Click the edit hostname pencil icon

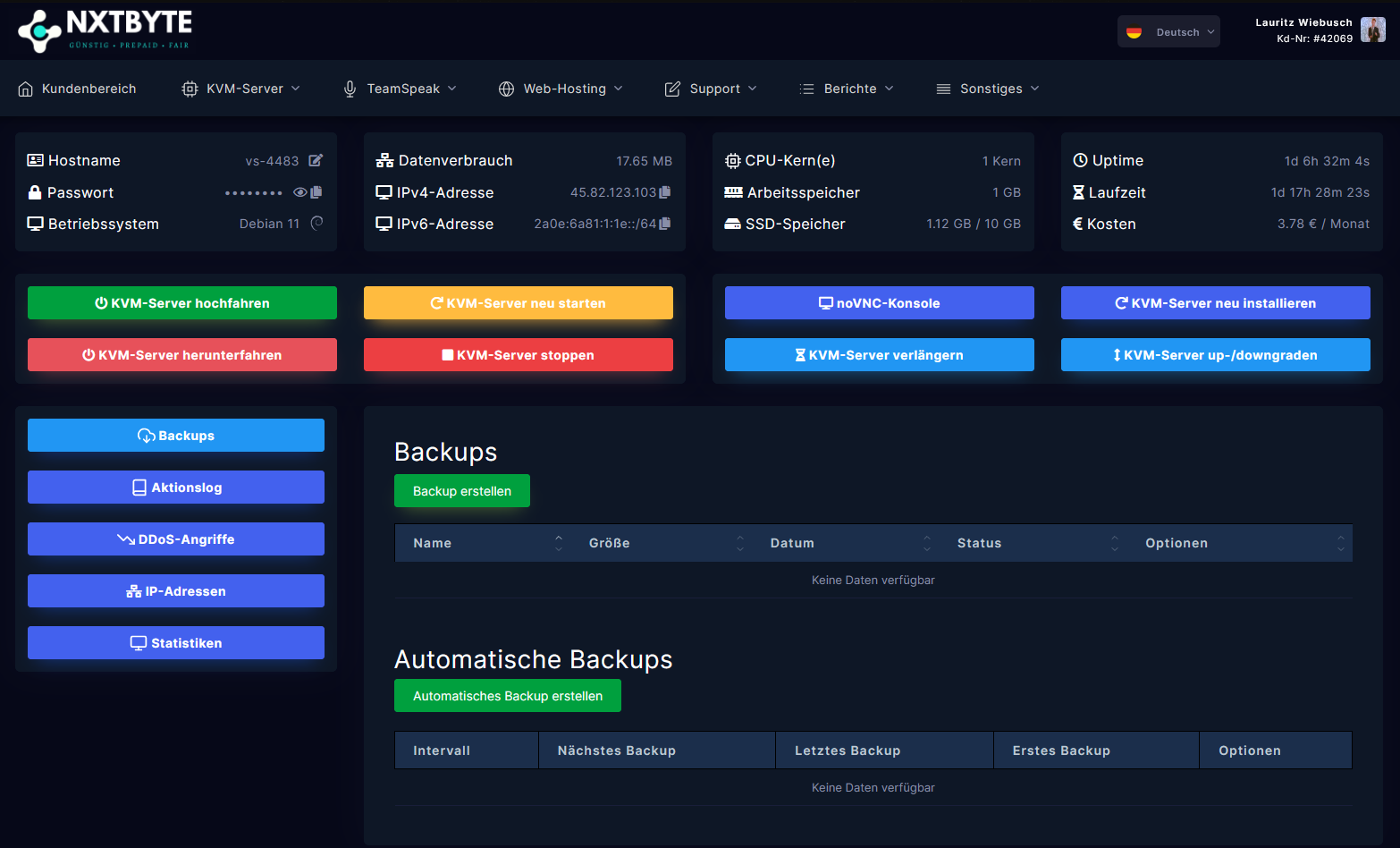[316, 160]
